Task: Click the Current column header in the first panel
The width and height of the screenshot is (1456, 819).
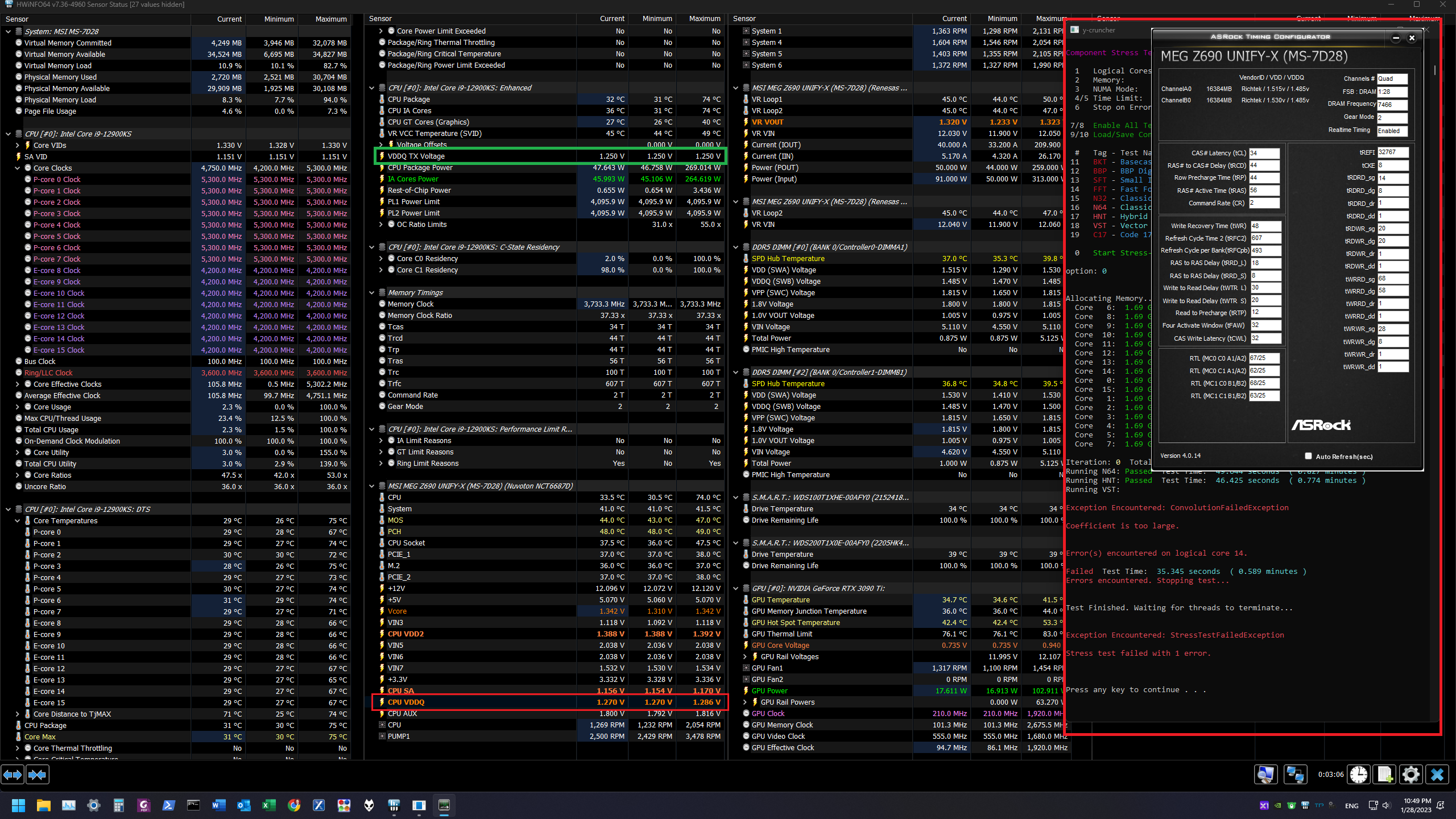Action: point(218,19)
